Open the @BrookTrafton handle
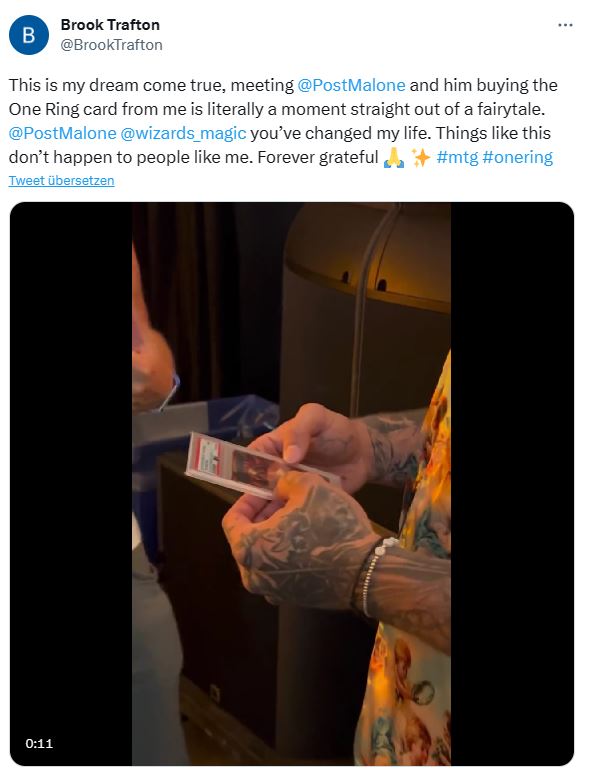The image size is (589, 770). [112, 45]
